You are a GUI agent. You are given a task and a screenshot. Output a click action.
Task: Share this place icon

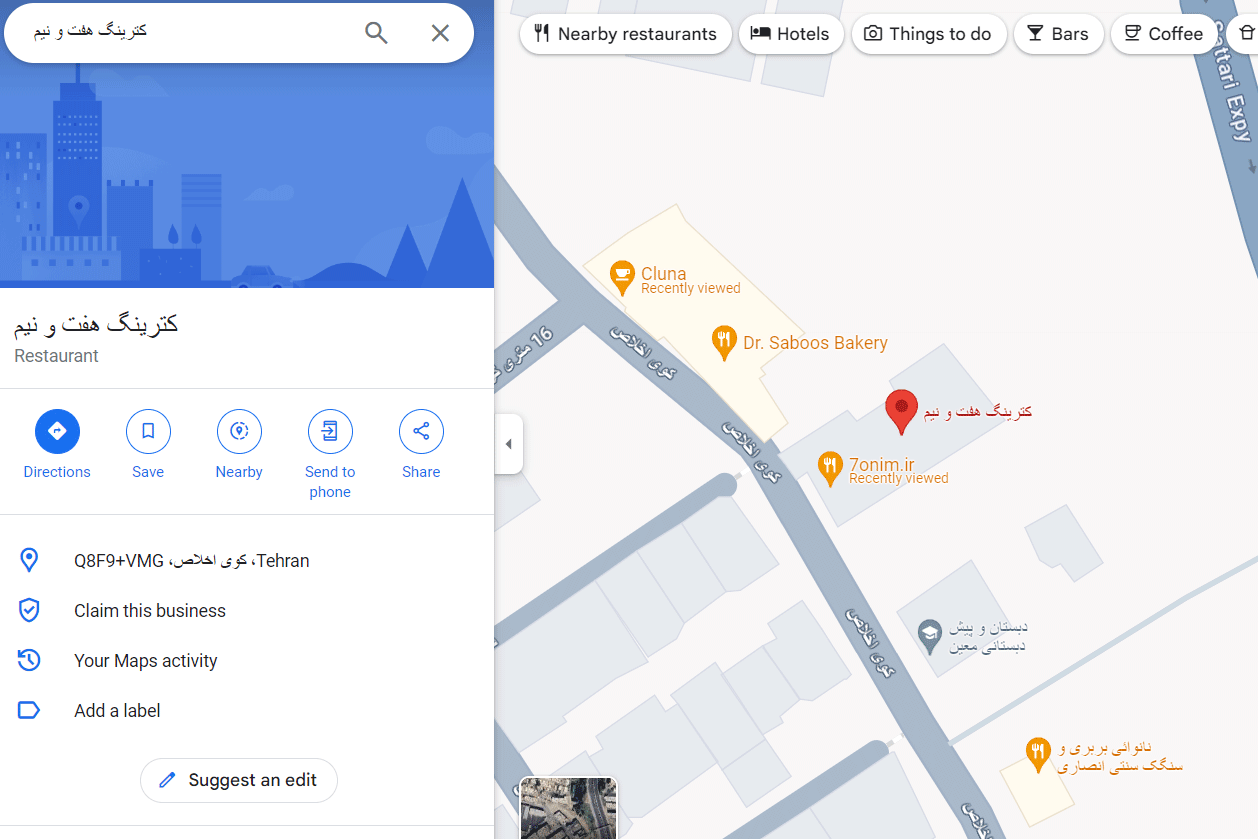point(421,432)
